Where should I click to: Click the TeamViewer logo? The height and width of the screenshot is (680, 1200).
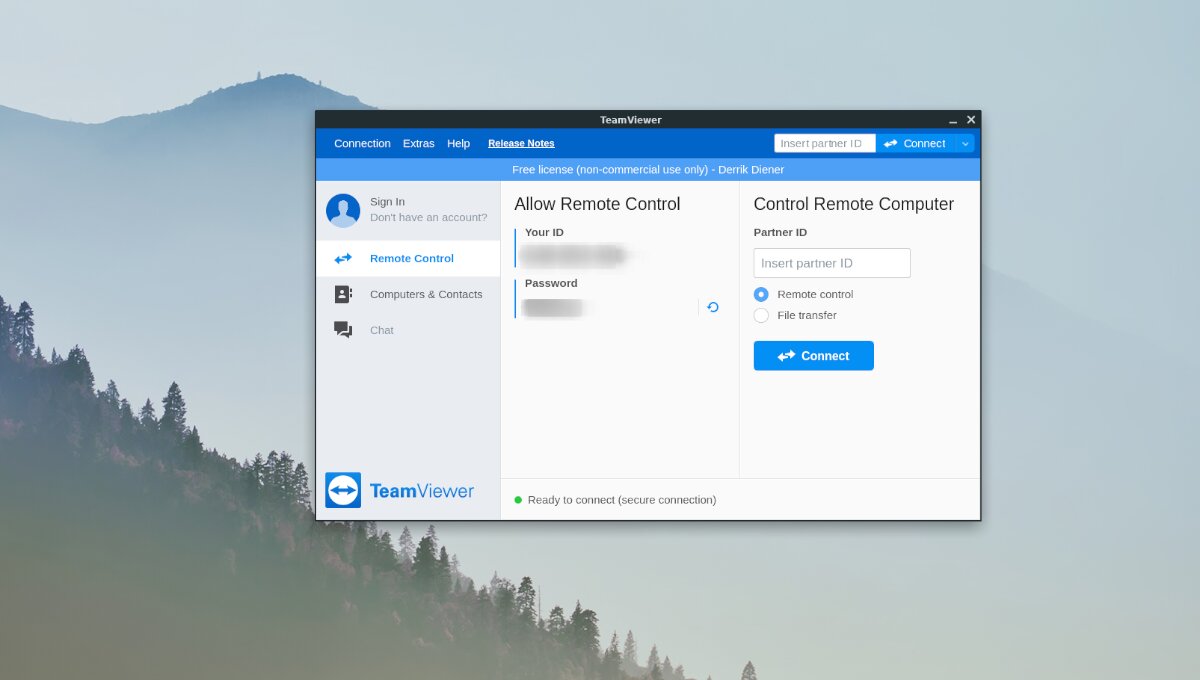pyautogui.click(x=399, y=490)
